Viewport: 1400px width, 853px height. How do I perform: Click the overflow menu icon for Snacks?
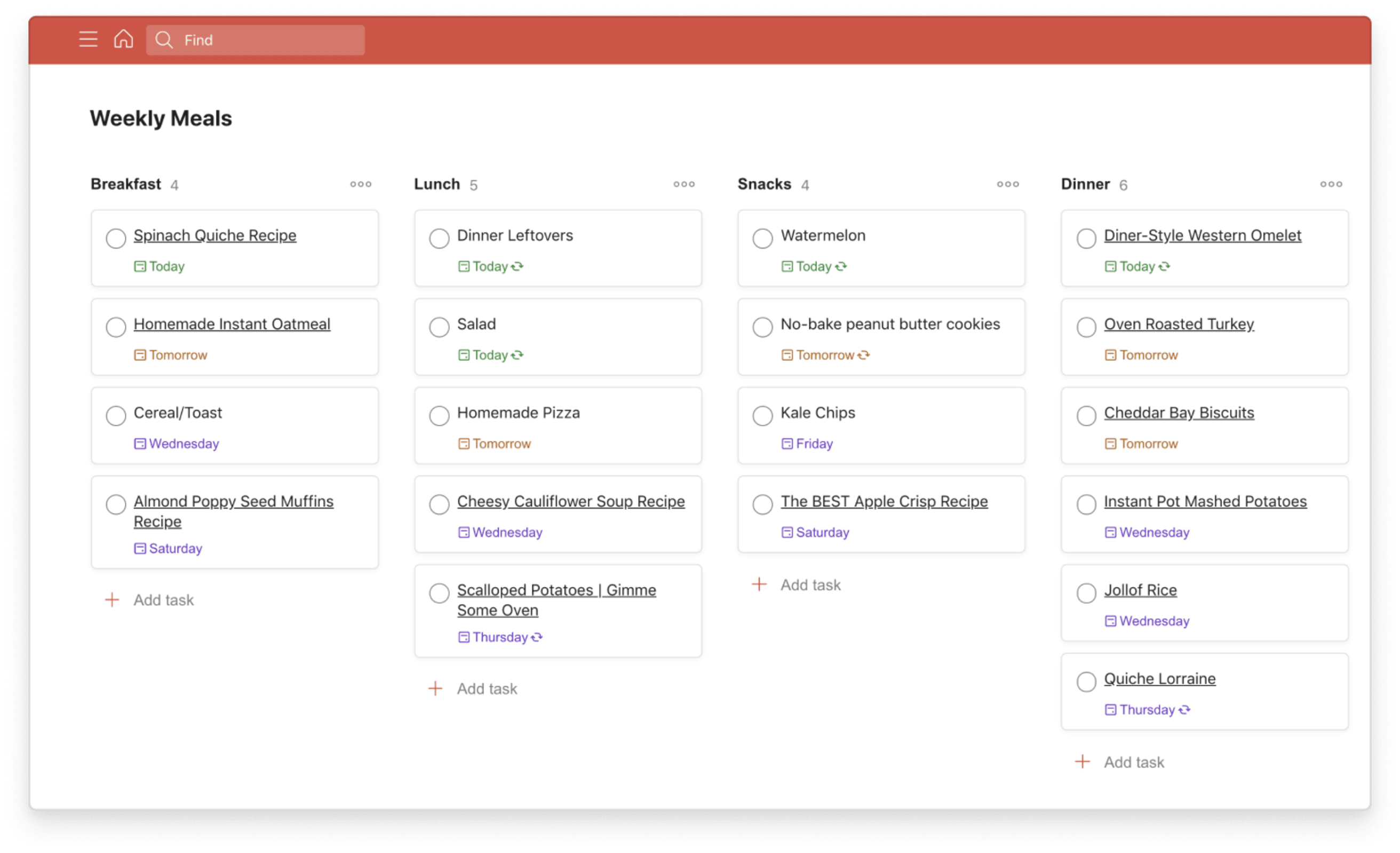[1007, 184]
